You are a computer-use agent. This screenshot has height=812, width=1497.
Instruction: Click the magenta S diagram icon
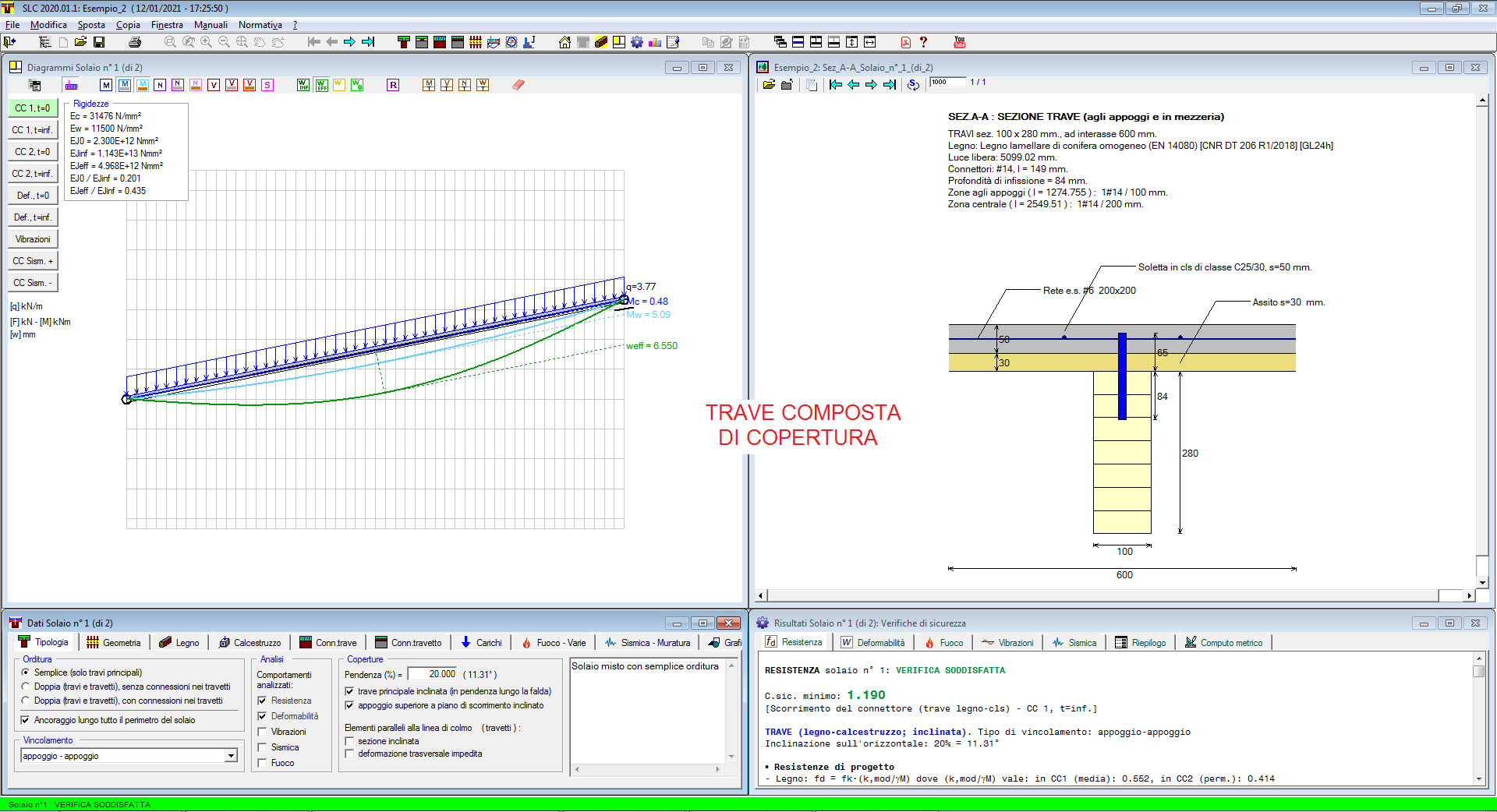click(267, 85)
